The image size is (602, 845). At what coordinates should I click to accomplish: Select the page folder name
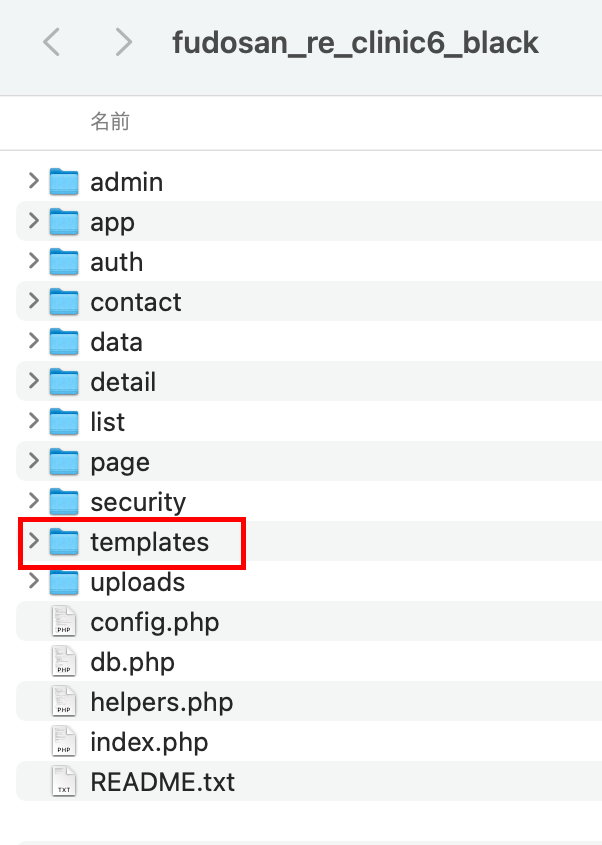coord(120,462)
